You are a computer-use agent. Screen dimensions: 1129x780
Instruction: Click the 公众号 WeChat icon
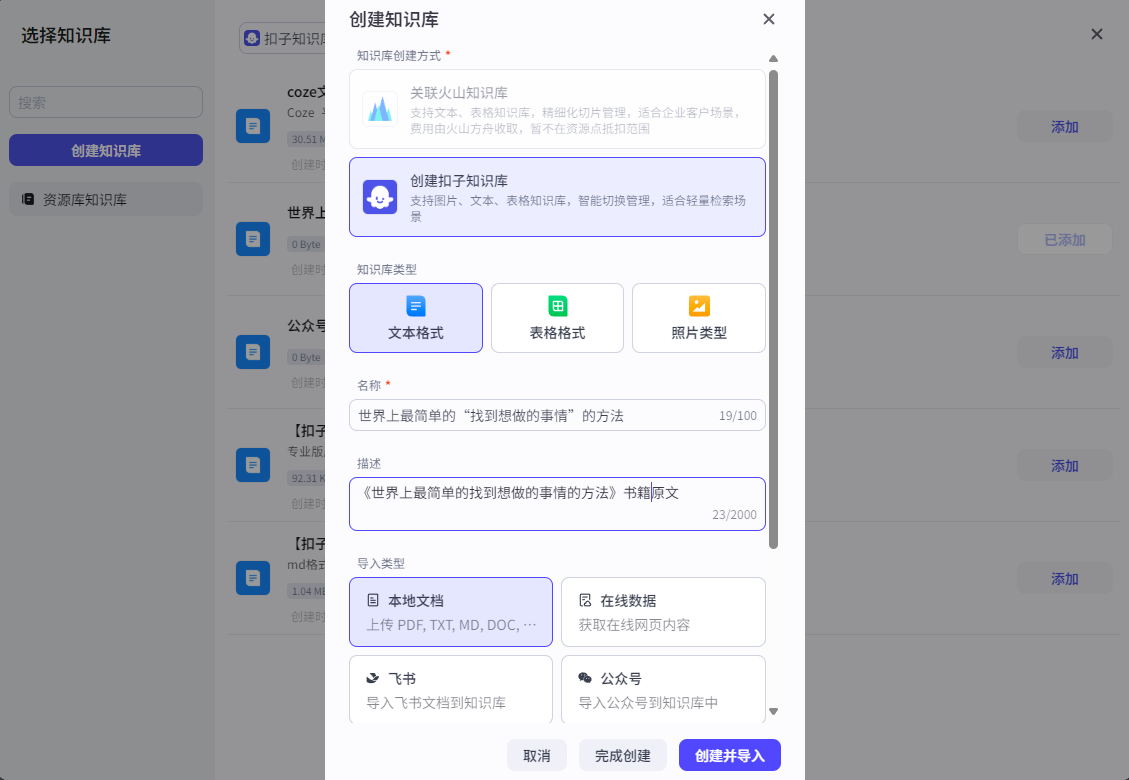[x=585, y=678]
